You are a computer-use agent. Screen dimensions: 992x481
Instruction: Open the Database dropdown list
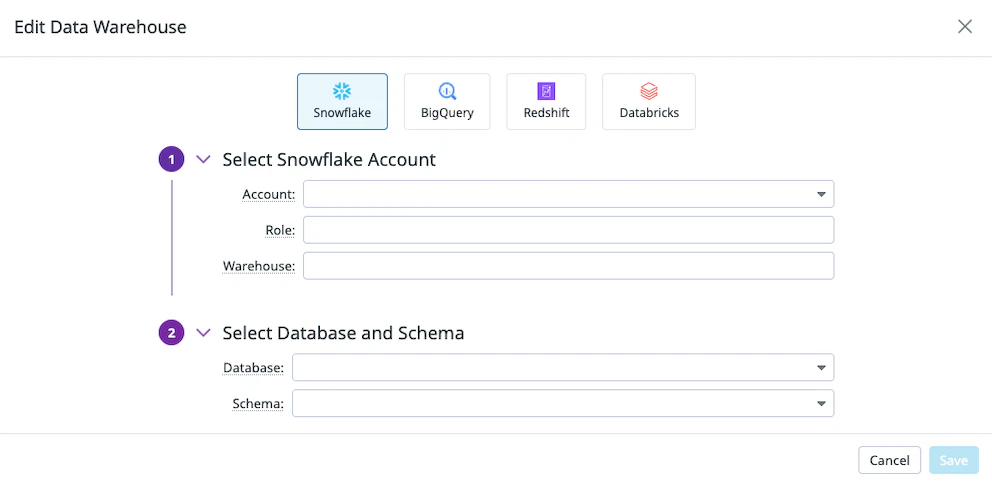(x=820, y=368)
